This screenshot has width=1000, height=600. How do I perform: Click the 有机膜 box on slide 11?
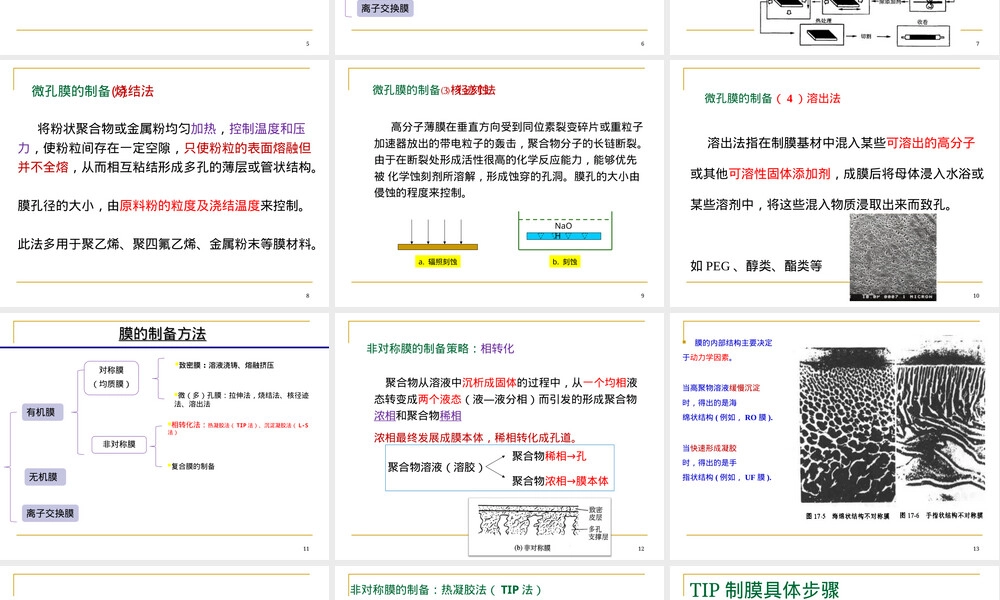coord(41,413)
